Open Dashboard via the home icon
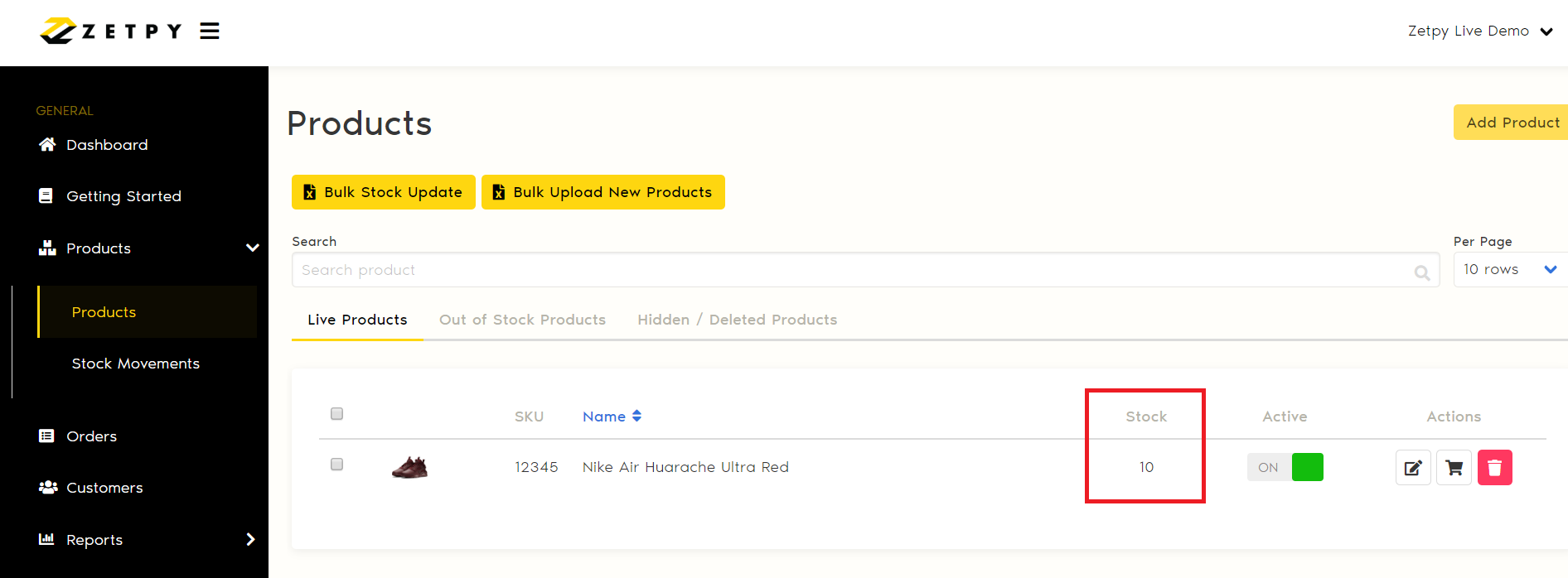 [47, 145]
